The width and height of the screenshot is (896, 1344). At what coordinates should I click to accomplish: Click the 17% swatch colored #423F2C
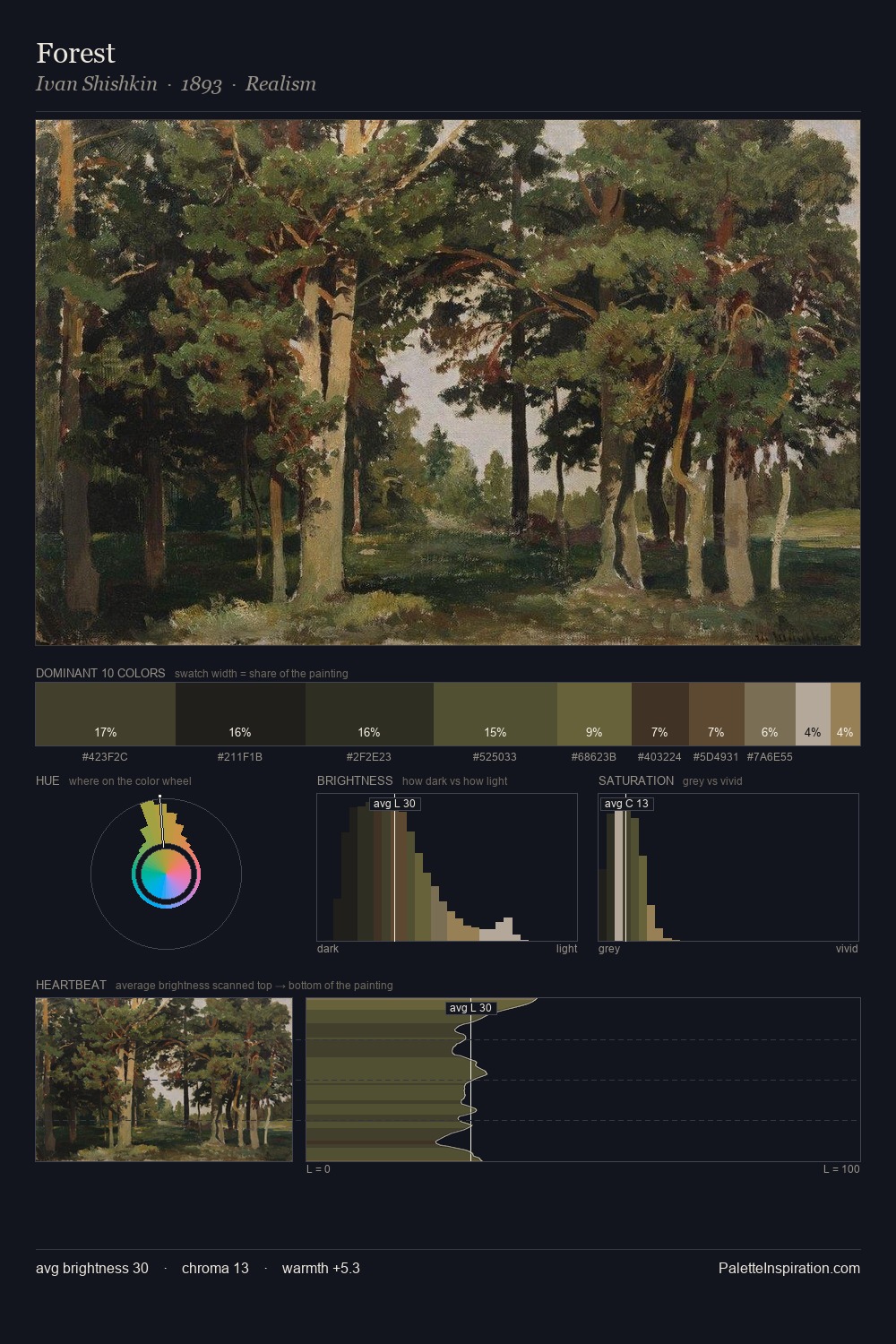(106, 714)
